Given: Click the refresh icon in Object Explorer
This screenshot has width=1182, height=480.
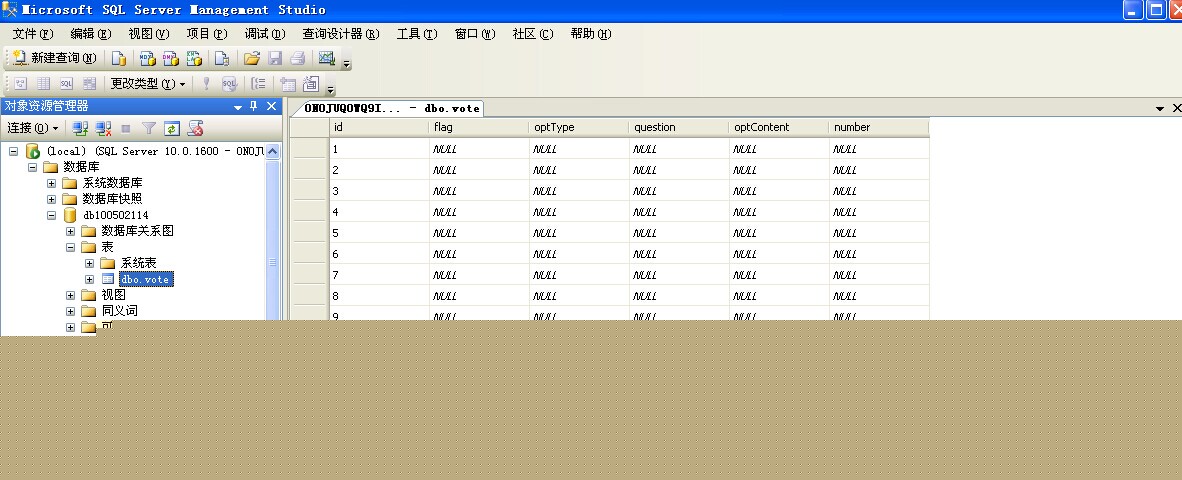Looking at the screenshot, I should [172, 128].
